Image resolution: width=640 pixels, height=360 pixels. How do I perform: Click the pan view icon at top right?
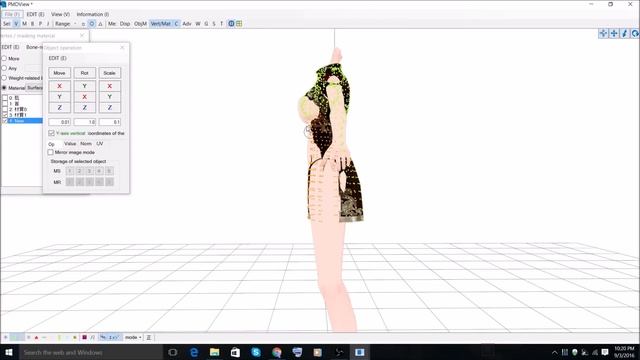(603, 33)
